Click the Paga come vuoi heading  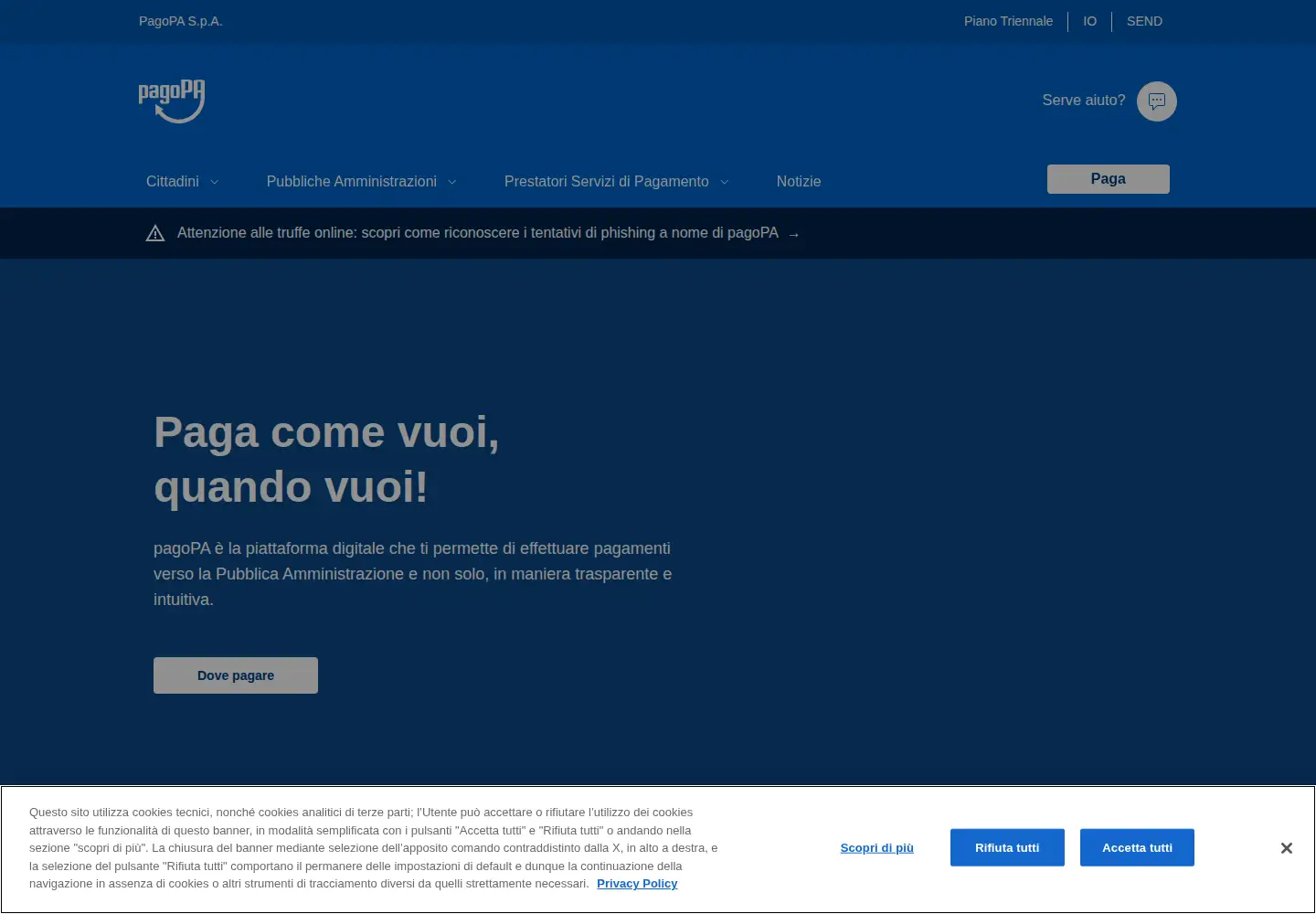coord(327,459)
